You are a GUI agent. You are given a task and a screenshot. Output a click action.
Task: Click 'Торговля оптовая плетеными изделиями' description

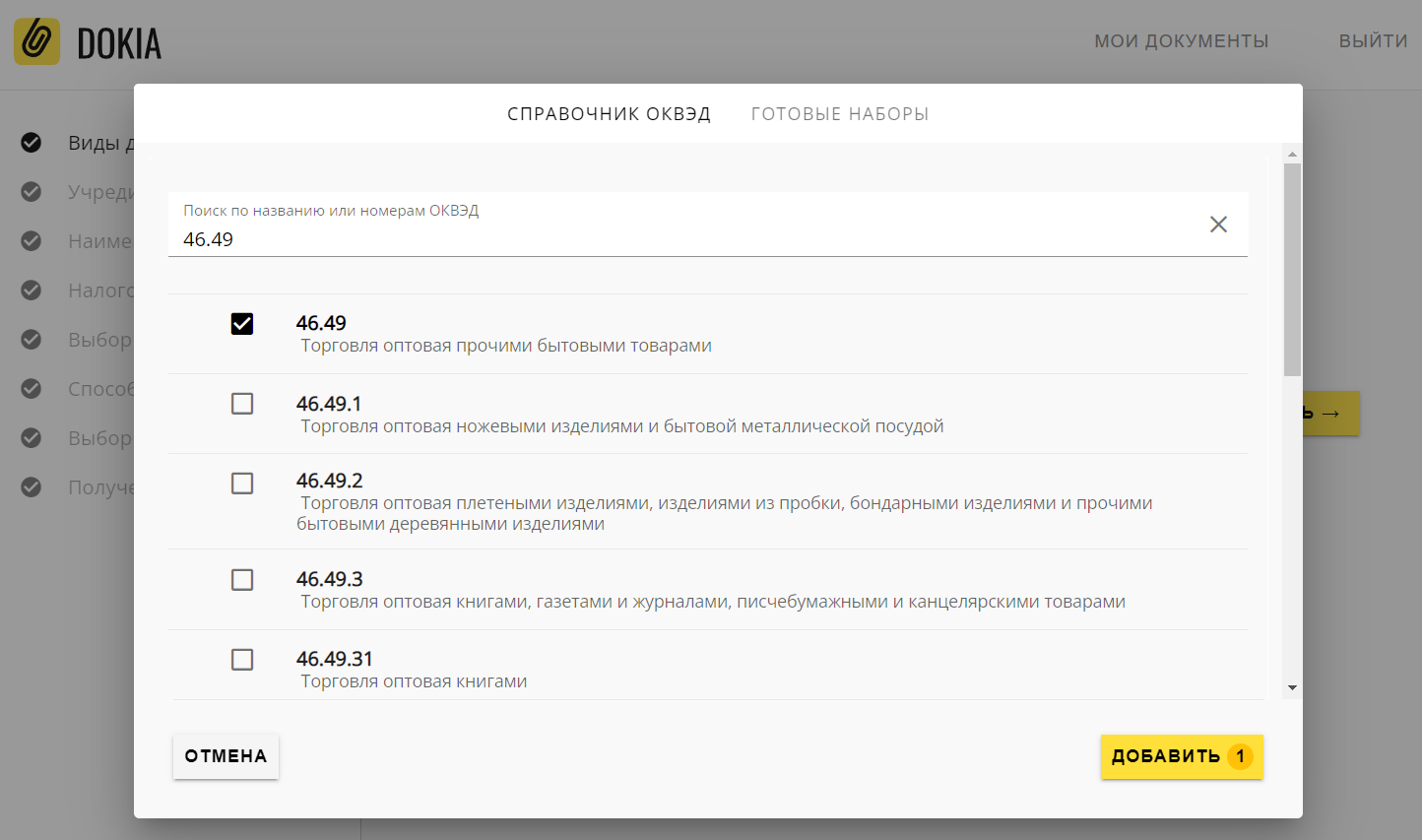[x=725, y=513]
